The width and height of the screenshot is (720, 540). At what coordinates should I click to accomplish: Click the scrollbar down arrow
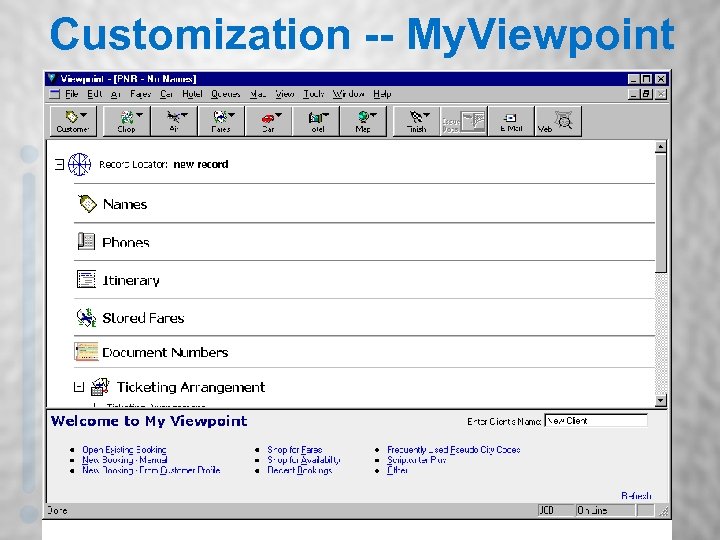[x=660, y=400]
